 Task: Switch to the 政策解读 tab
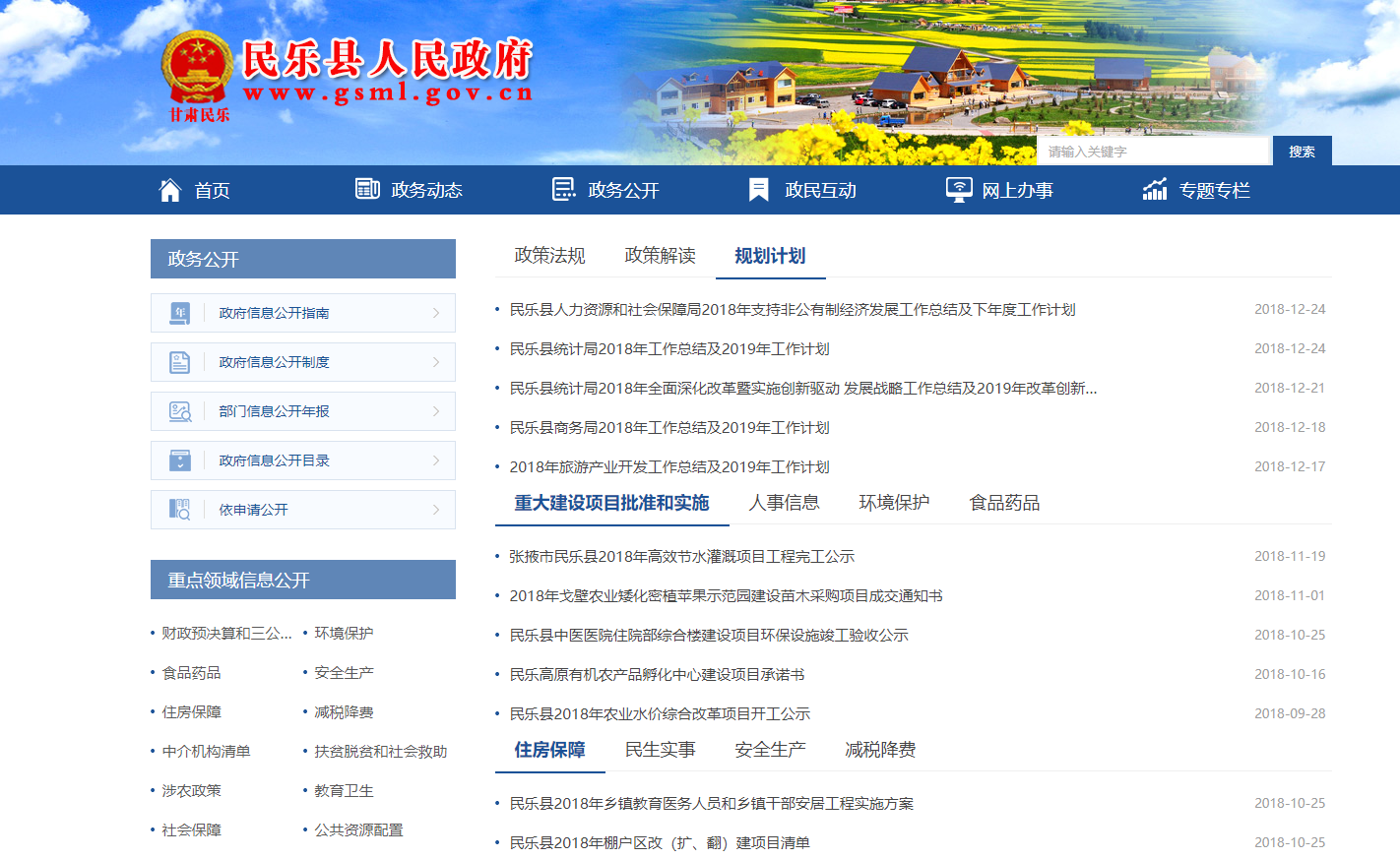[660, 256]
